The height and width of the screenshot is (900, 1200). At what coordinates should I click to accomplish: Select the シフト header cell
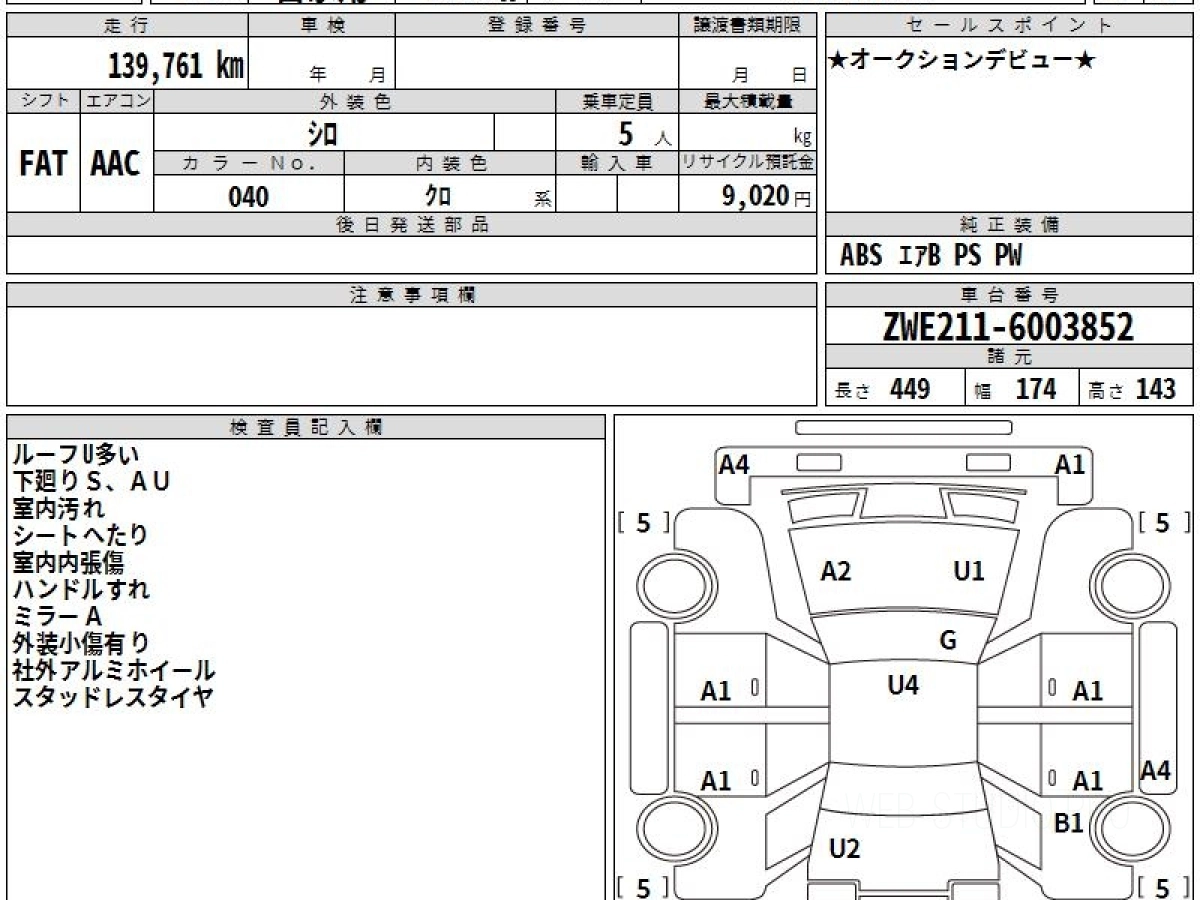click(44, 101)
